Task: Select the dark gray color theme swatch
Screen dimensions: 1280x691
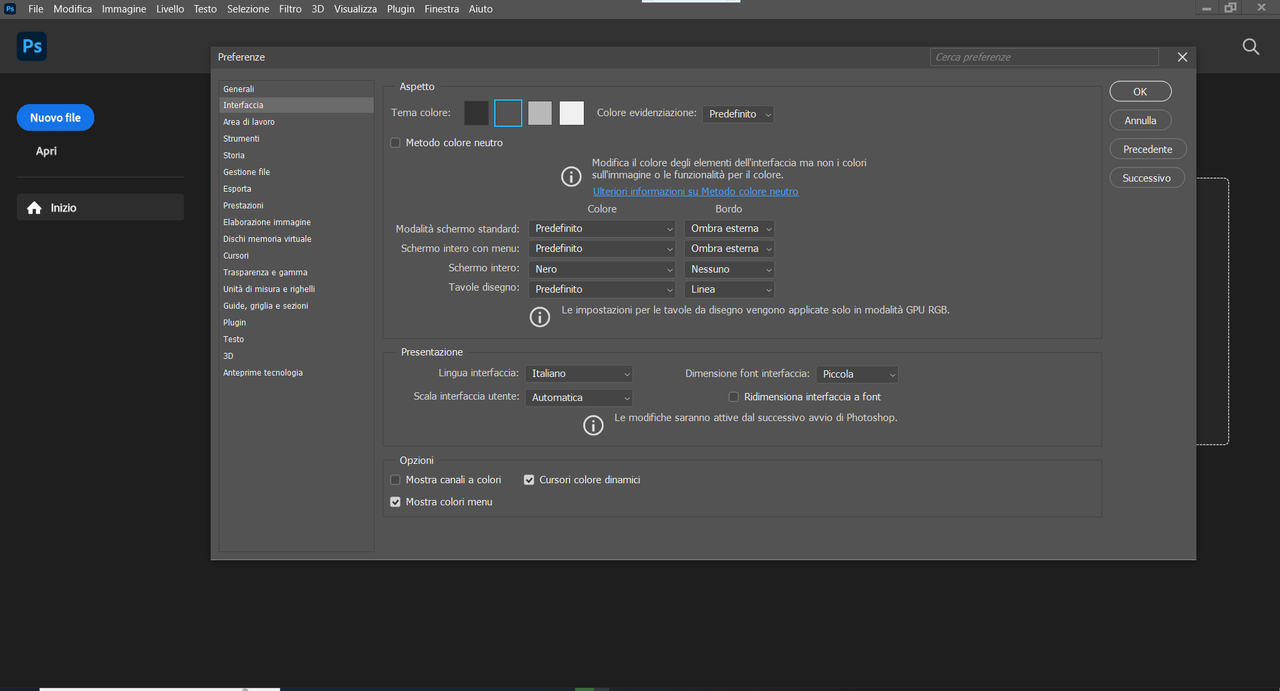Action: [508, 113]
